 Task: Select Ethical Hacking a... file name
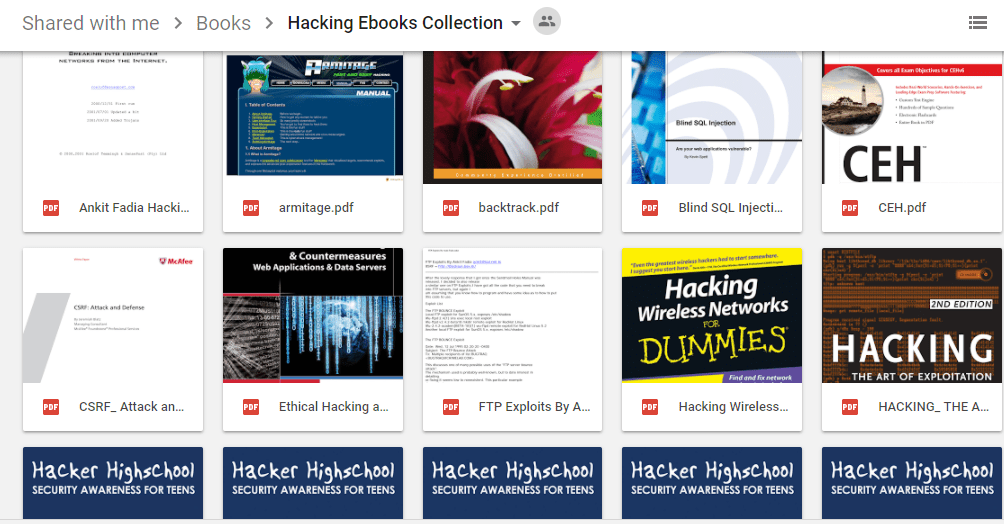click(334, 407)
